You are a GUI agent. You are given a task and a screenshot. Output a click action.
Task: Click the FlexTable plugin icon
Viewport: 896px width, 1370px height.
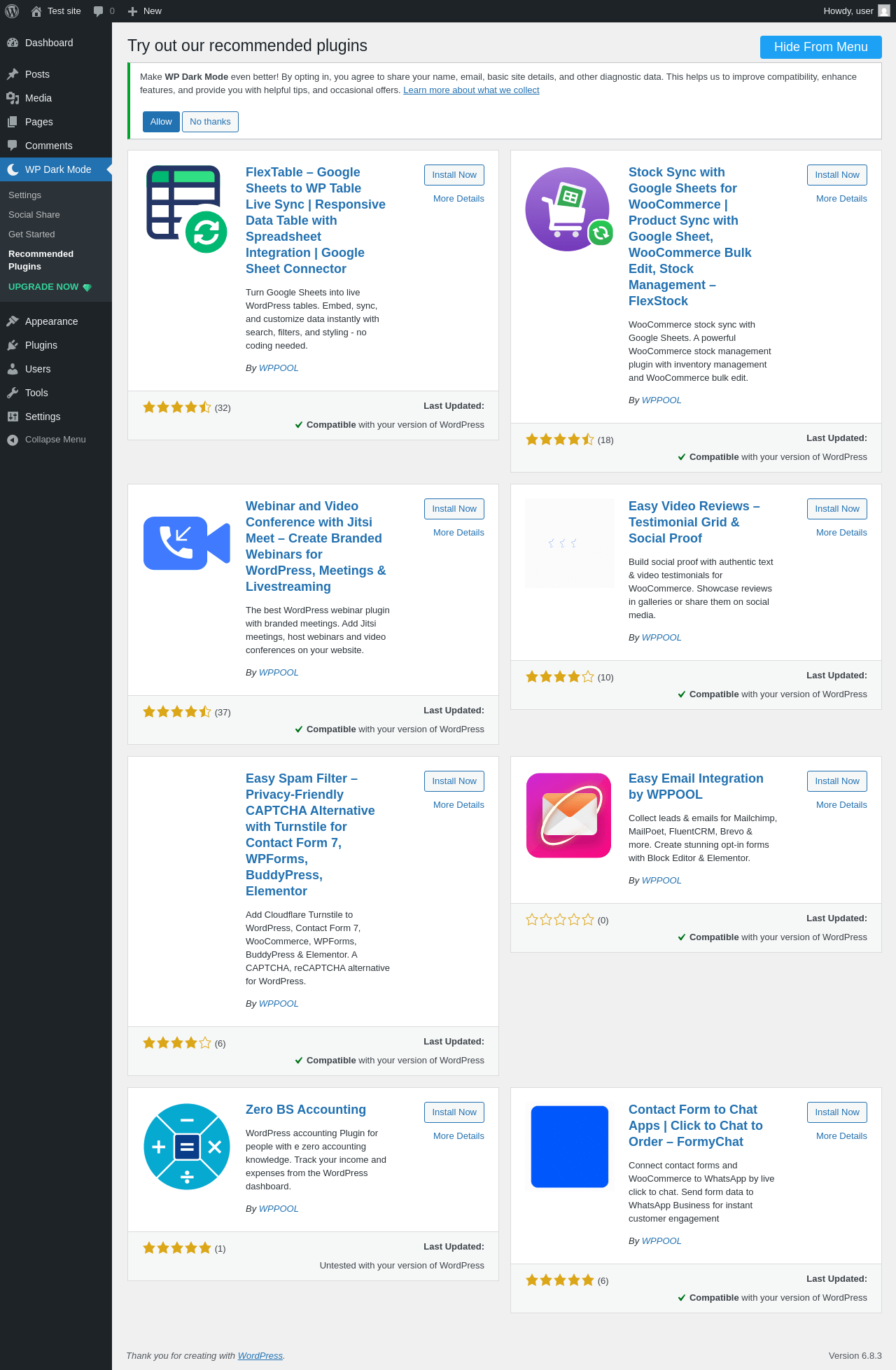(186, 209)
